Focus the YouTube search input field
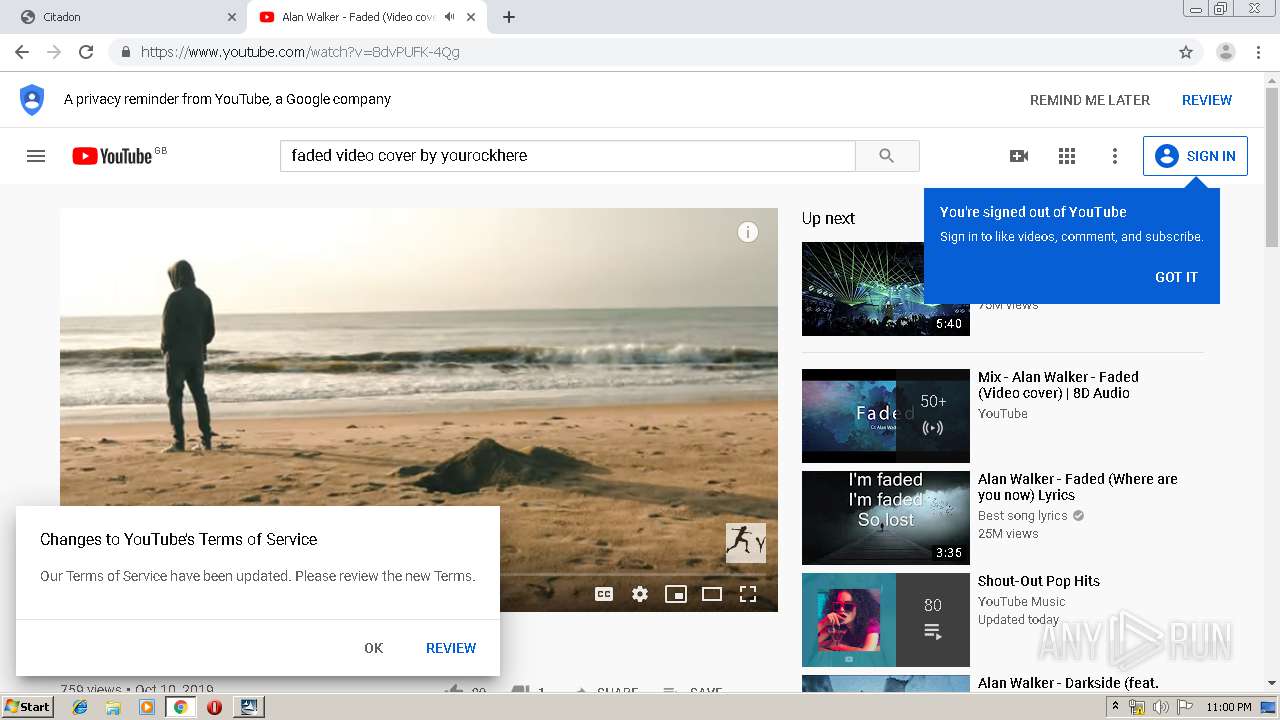1280x720 pixels. pos(567,156)
